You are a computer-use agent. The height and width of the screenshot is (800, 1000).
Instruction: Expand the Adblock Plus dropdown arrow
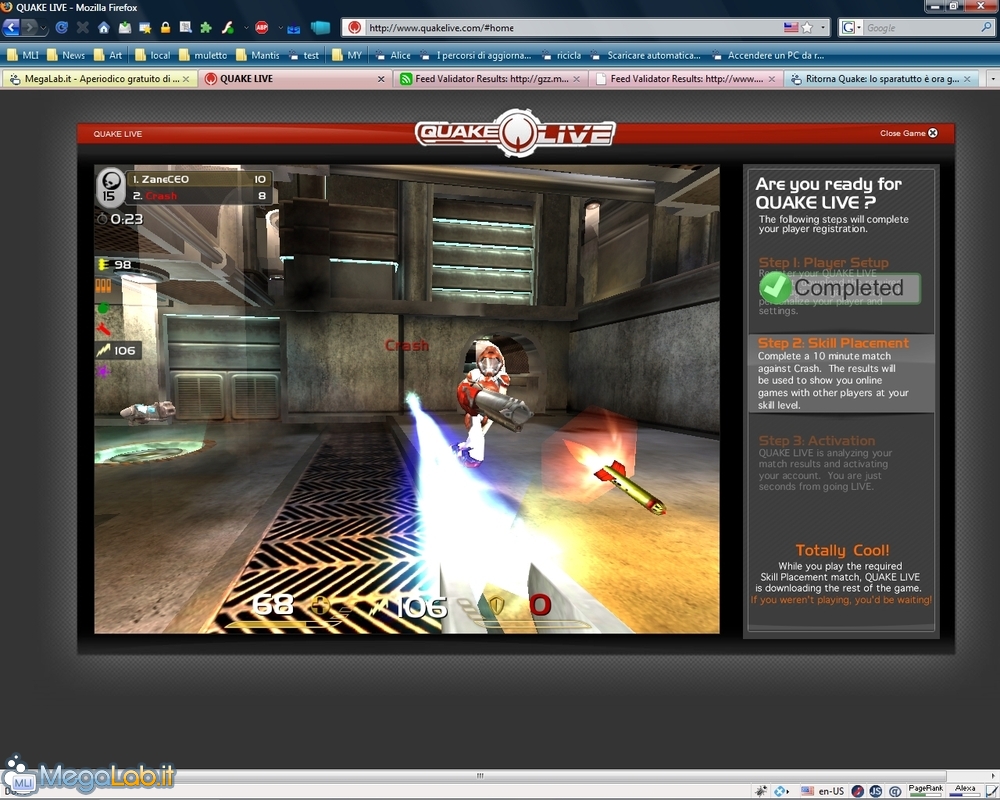click(280, 28)
